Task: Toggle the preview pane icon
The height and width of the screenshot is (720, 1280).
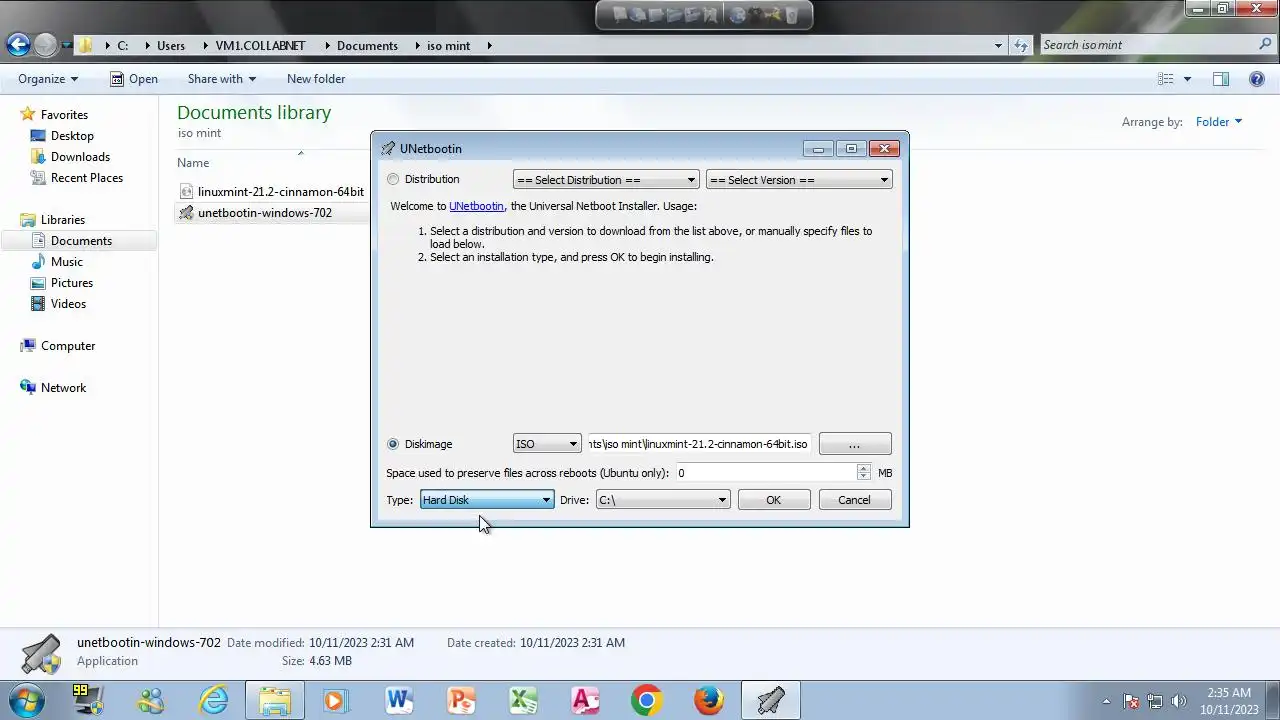Action: click(1221, 79)
